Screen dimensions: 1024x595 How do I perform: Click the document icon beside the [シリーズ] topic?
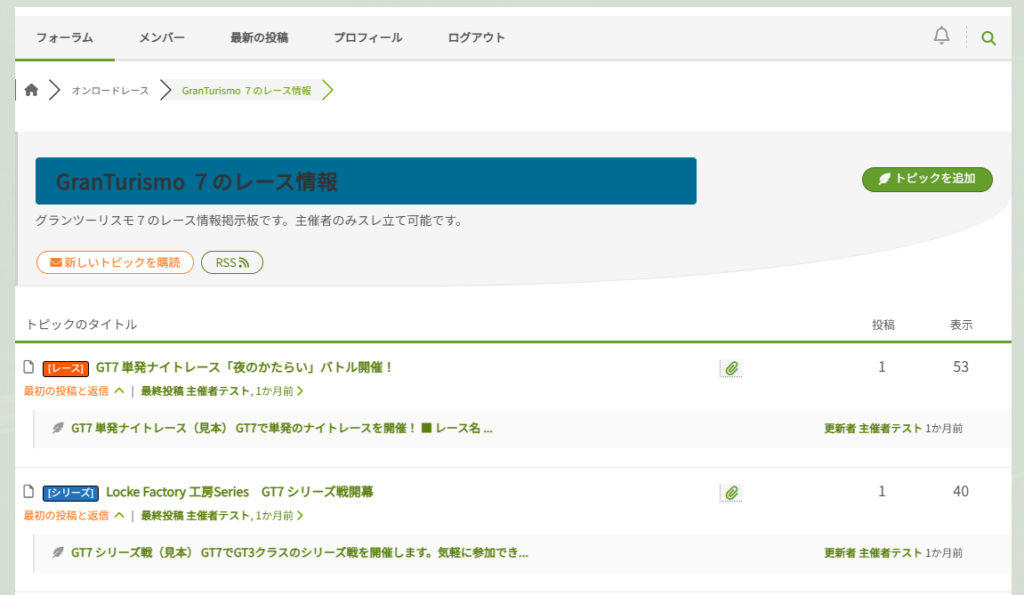coord(29,492)
